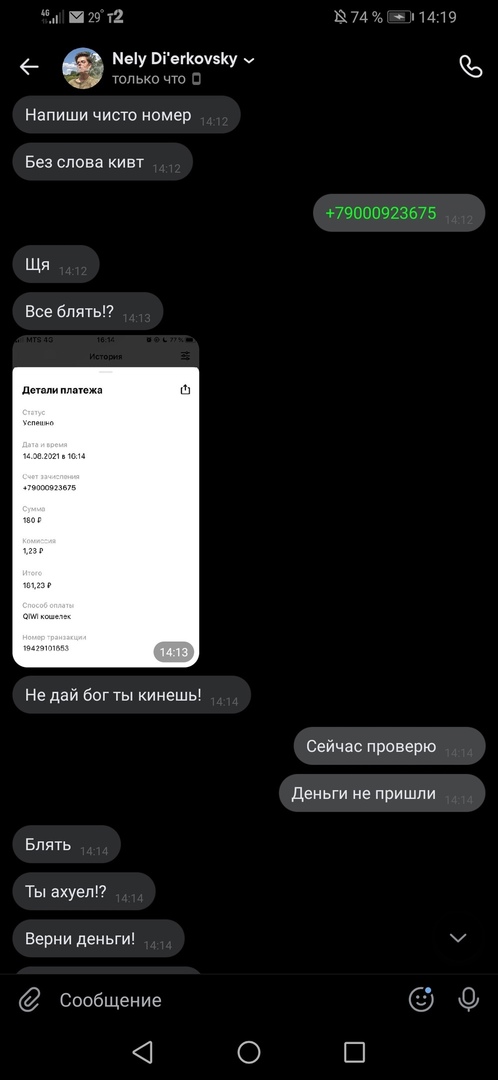Open the payment details screenshot image
Image resolution: width=498 pixels, height=1080 pixels.
pos(106,501)
